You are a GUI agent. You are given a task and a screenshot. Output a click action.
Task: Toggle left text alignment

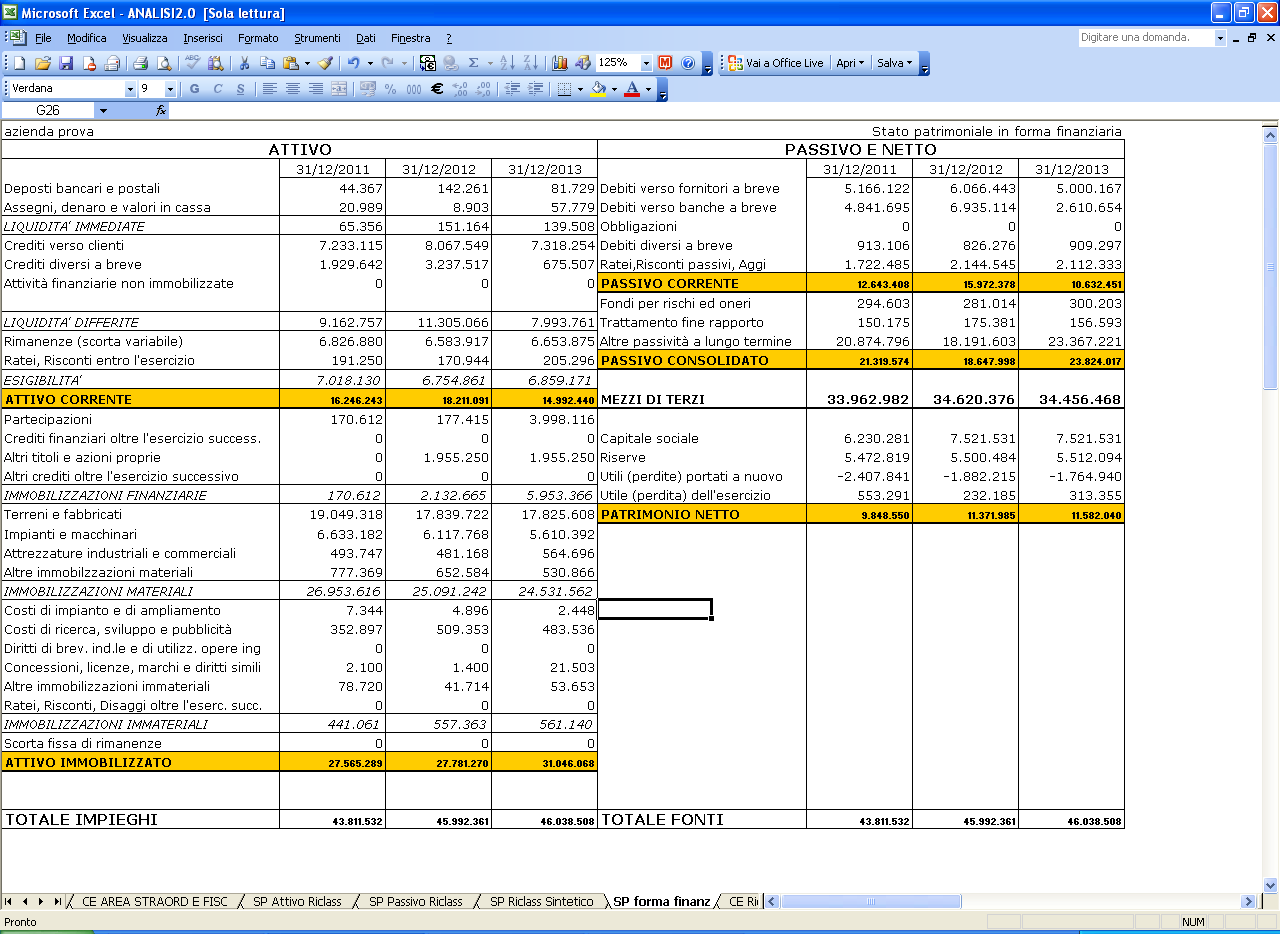(x=269, y=89)
